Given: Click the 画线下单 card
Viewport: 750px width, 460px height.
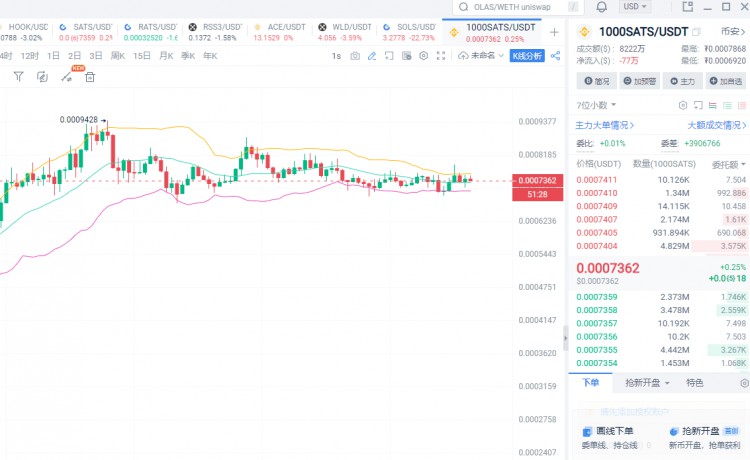Looking at the screenshot, I should (x=610, y=438).
